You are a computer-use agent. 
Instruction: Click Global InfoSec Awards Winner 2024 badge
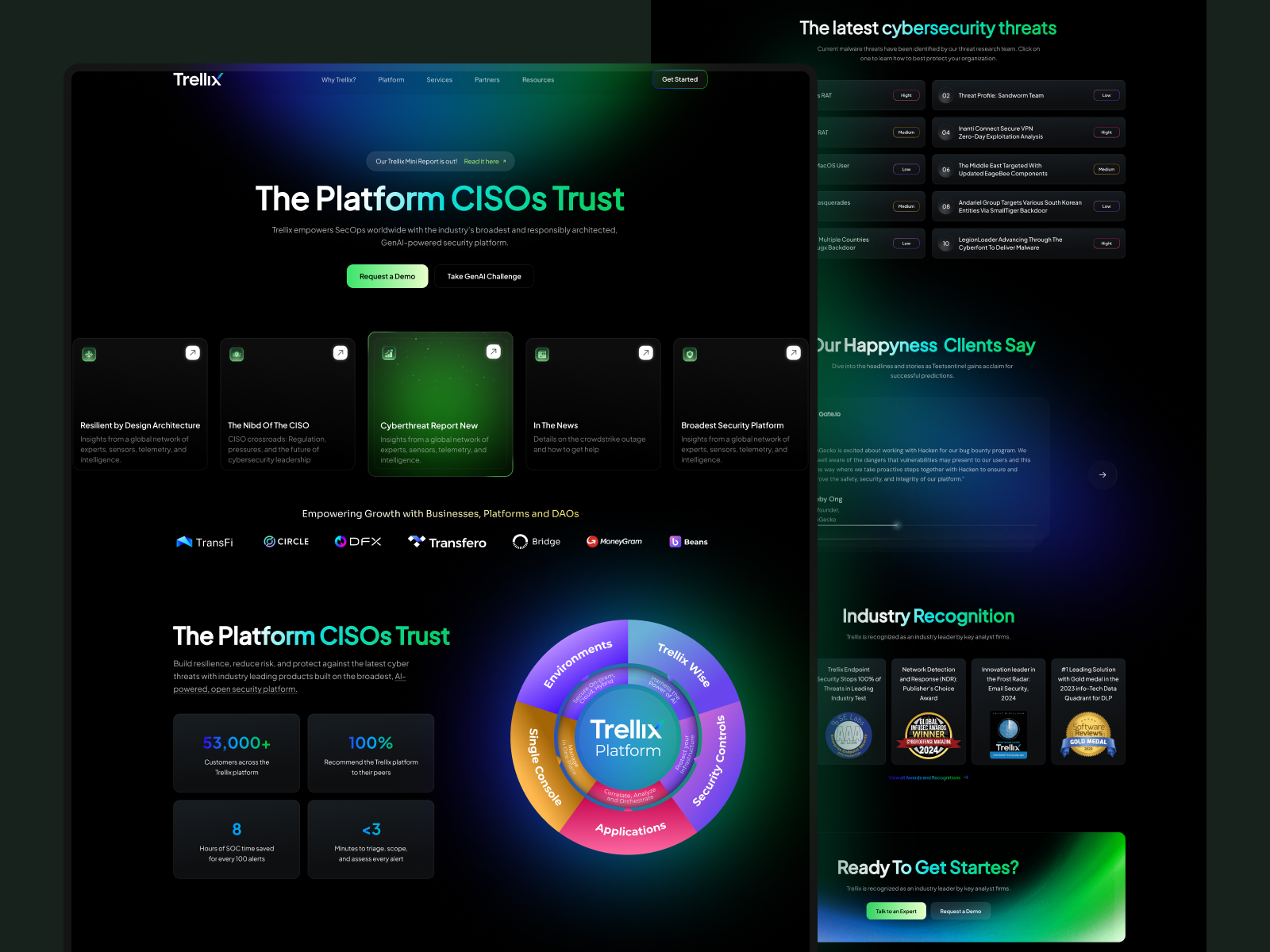pos(929,738)
